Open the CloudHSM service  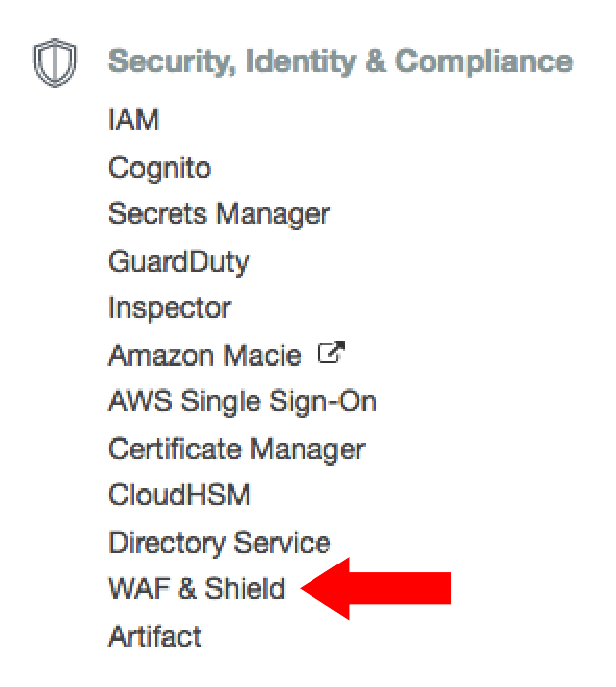179,495
